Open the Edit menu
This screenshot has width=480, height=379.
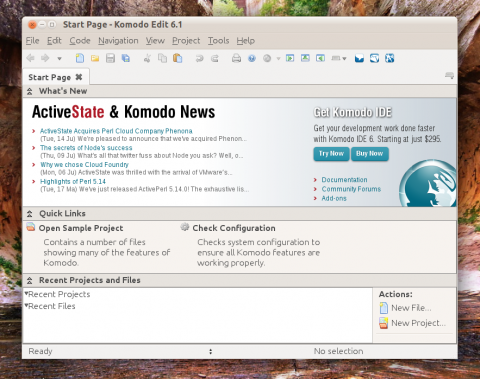[54, 41]
